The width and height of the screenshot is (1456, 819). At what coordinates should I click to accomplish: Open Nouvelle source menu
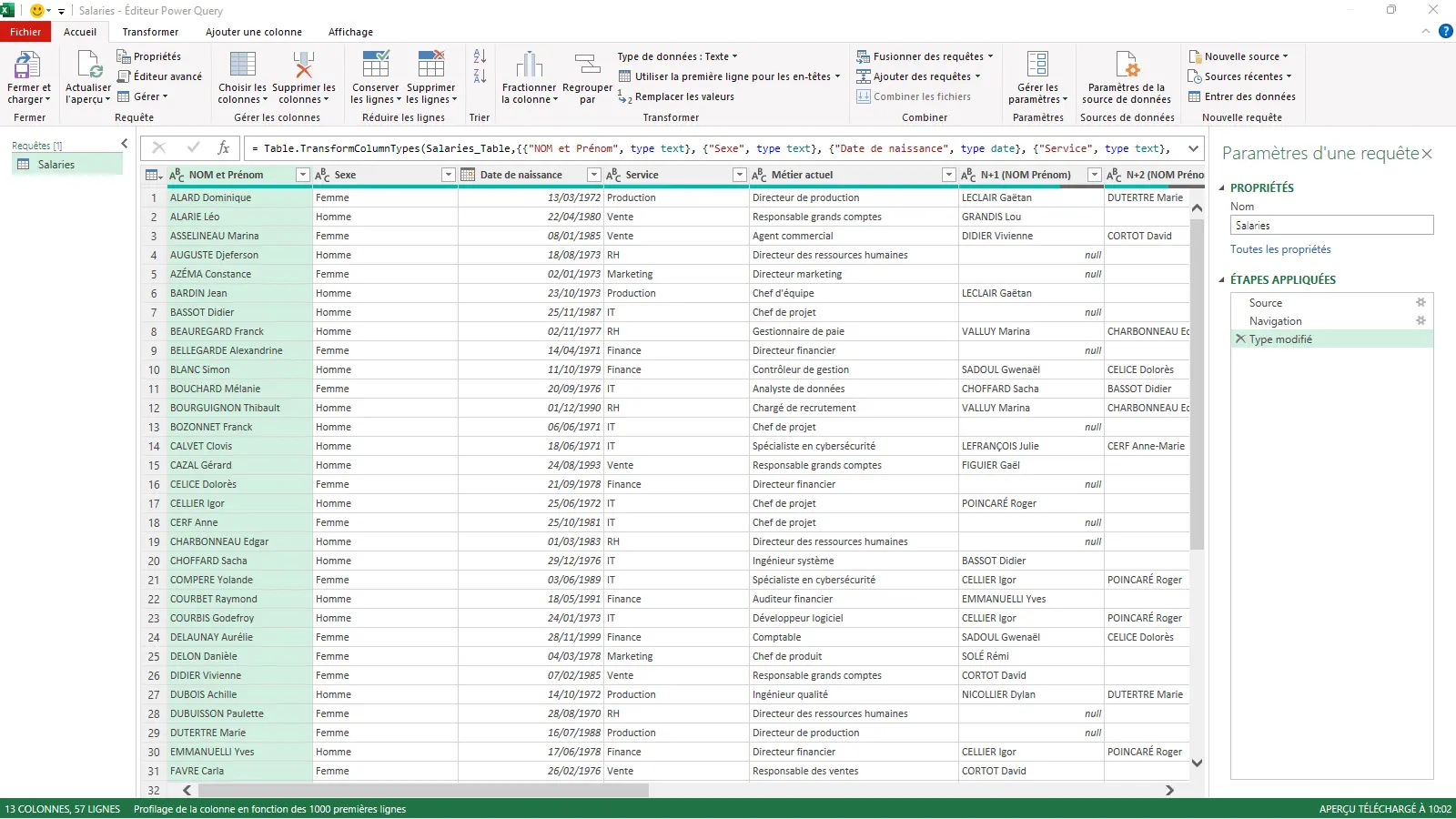coord(1239,56)
